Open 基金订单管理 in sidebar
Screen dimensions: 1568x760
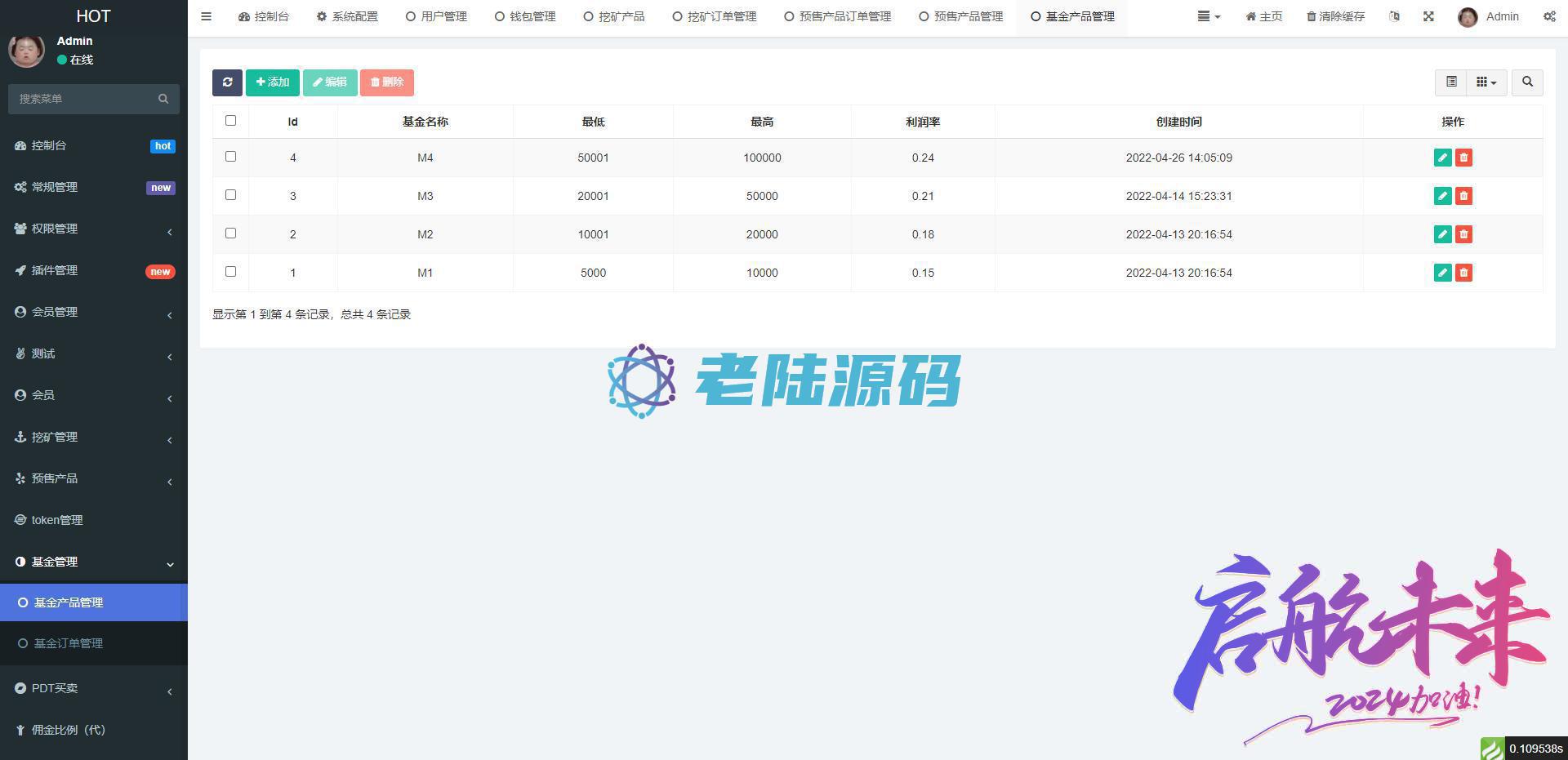(94, 643)
